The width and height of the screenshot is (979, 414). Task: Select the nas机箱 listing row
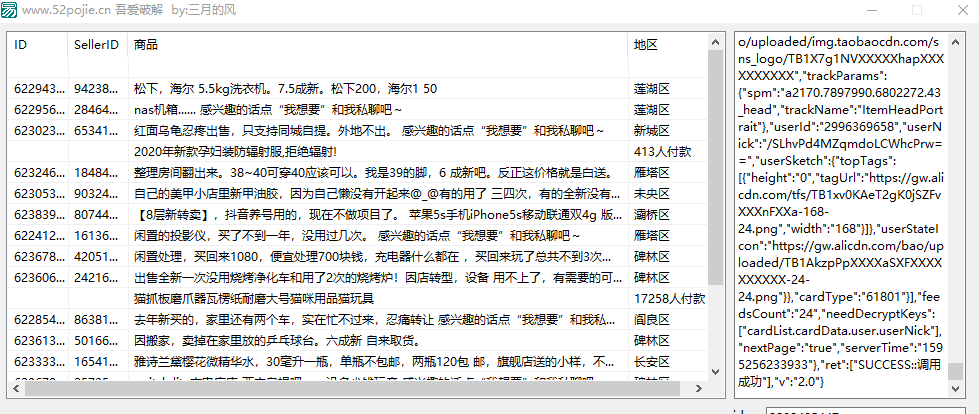coord(358,110)
